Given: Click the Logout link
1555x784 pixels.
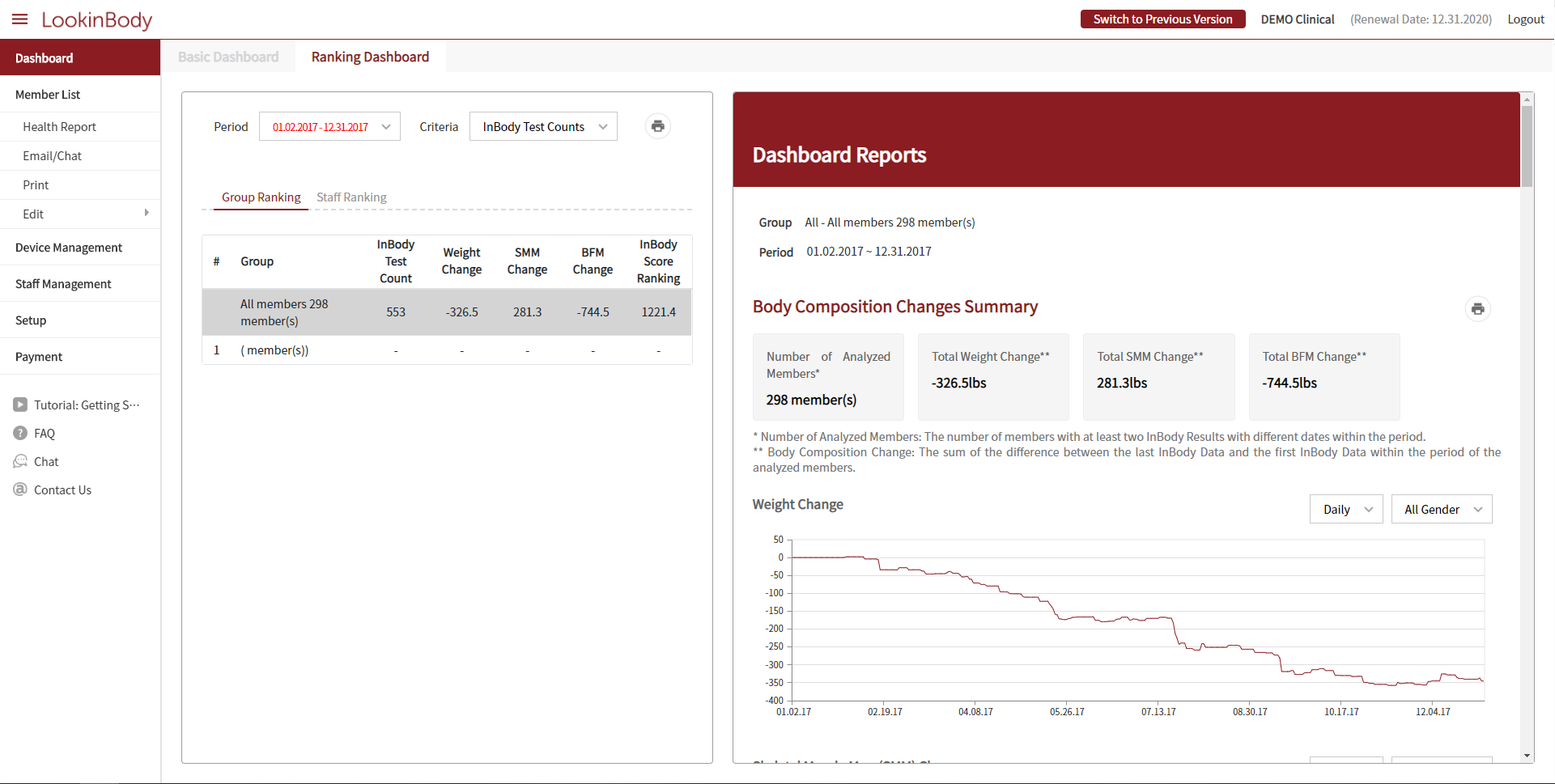Looking at the screenshot, I should 1525,19.
